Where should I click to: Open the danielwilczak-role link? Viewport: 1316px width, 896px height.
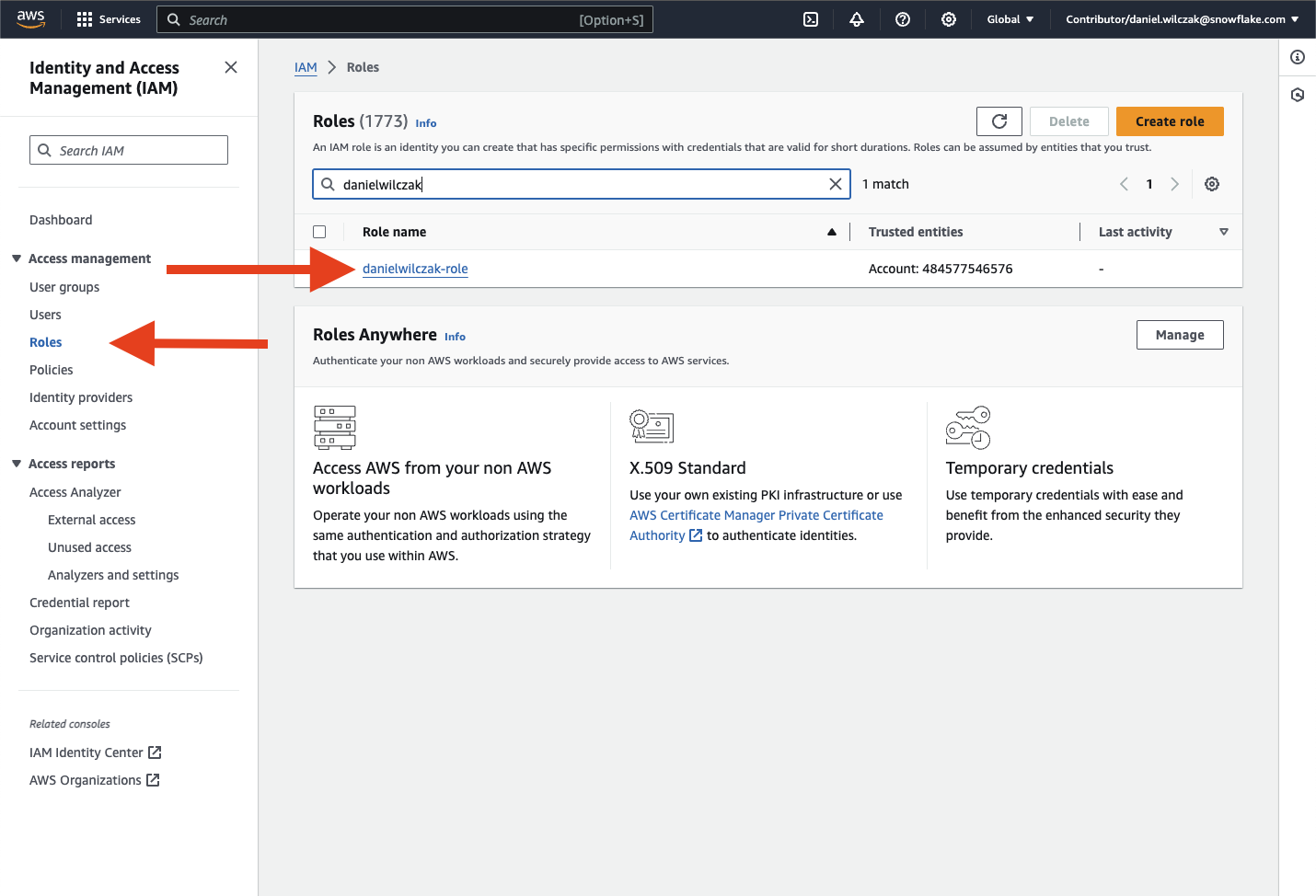click(x=415, y=269)
